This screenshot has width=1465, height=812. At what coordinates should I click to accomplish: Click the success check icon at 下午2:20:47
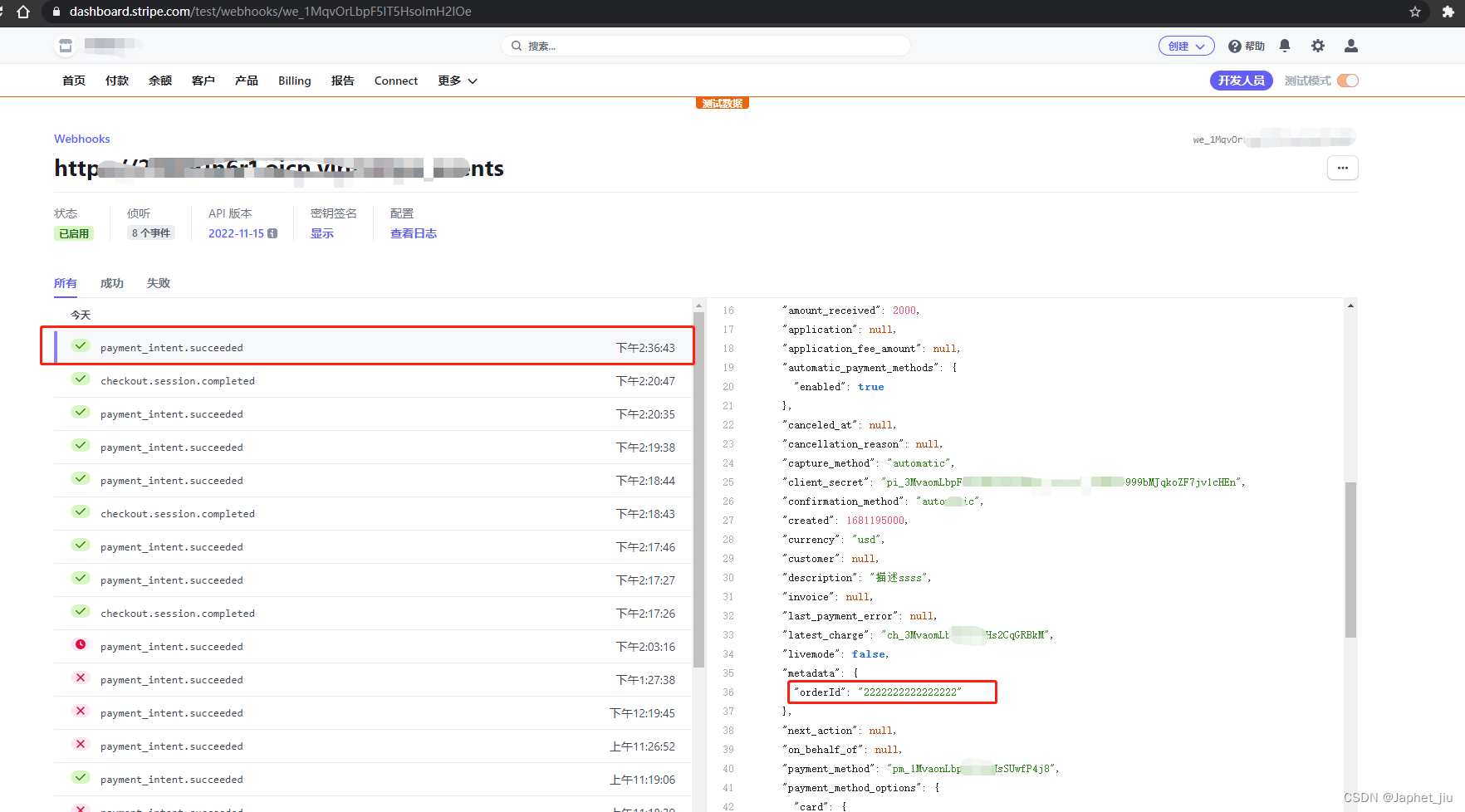81,379
